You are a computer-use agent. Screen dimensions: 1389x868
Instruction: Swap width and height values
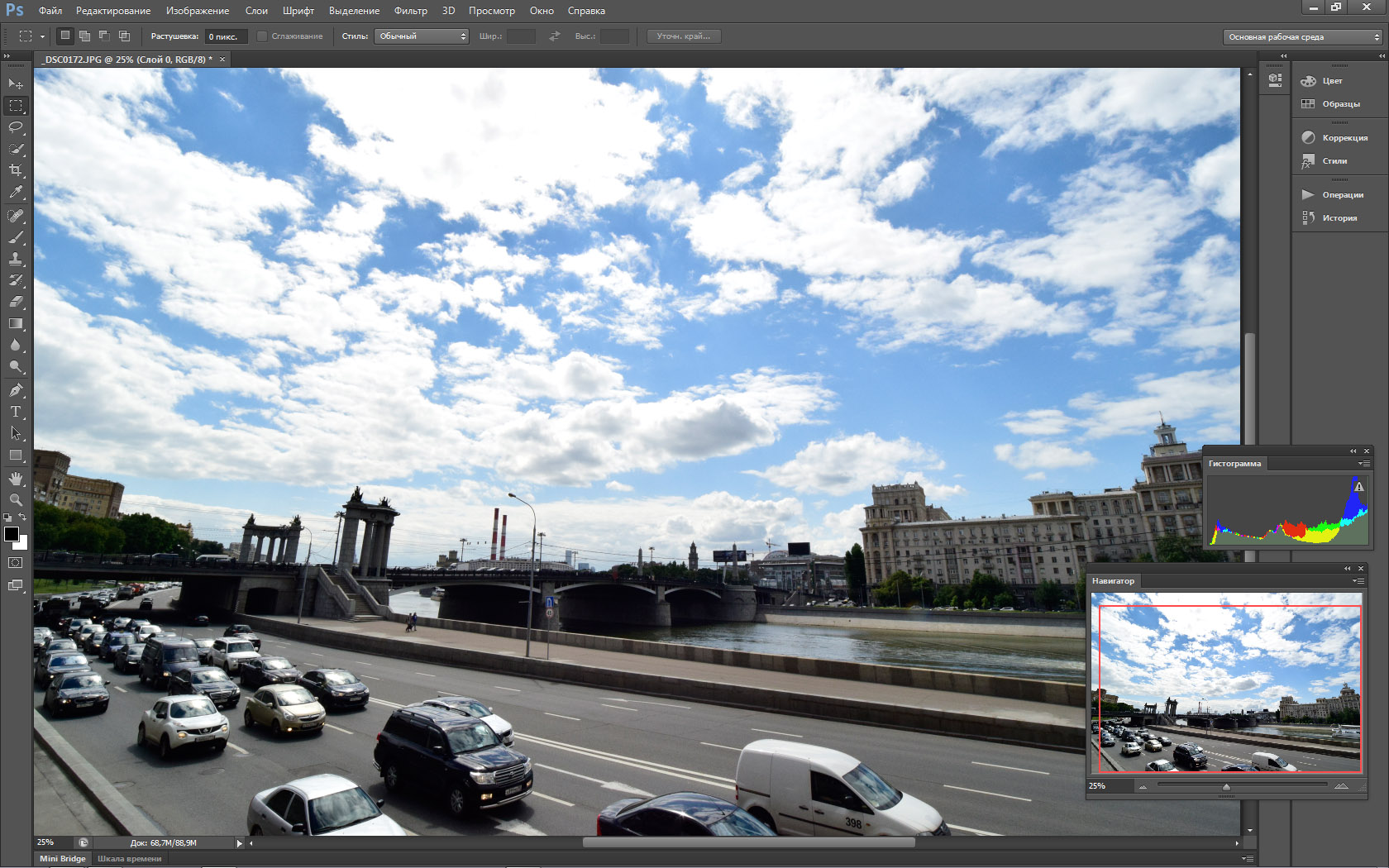[x=555, y=36]
